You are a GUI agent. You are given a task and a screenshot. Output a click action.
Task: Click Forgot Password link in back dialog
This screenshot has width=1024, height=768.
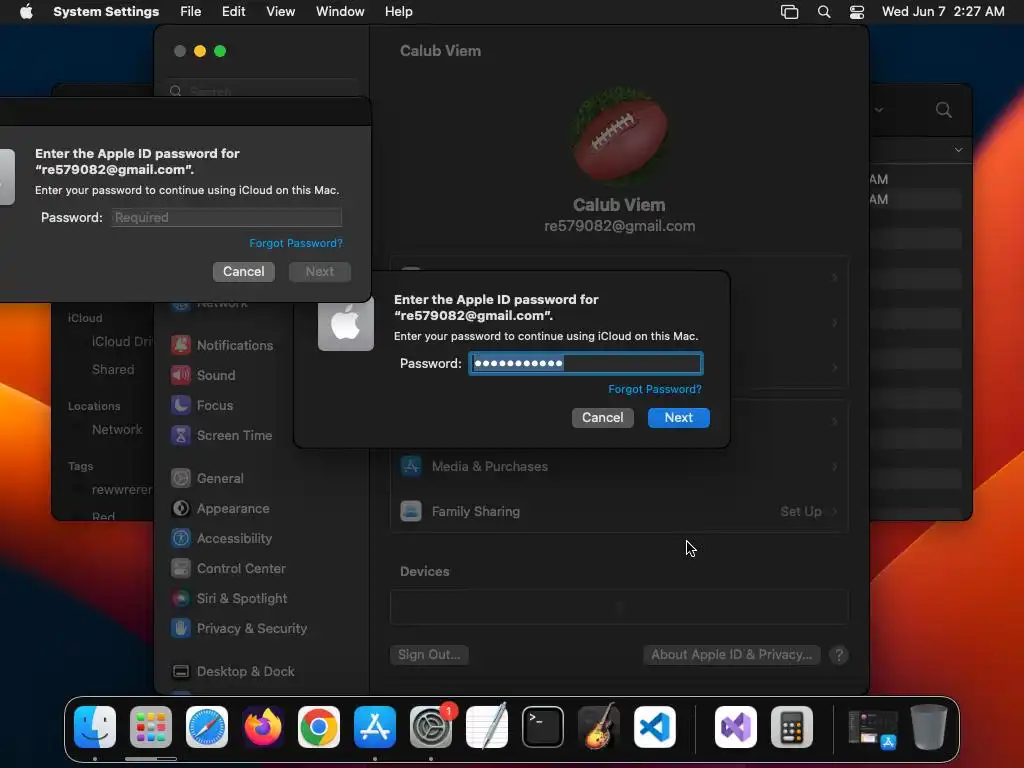pos(296,243)
